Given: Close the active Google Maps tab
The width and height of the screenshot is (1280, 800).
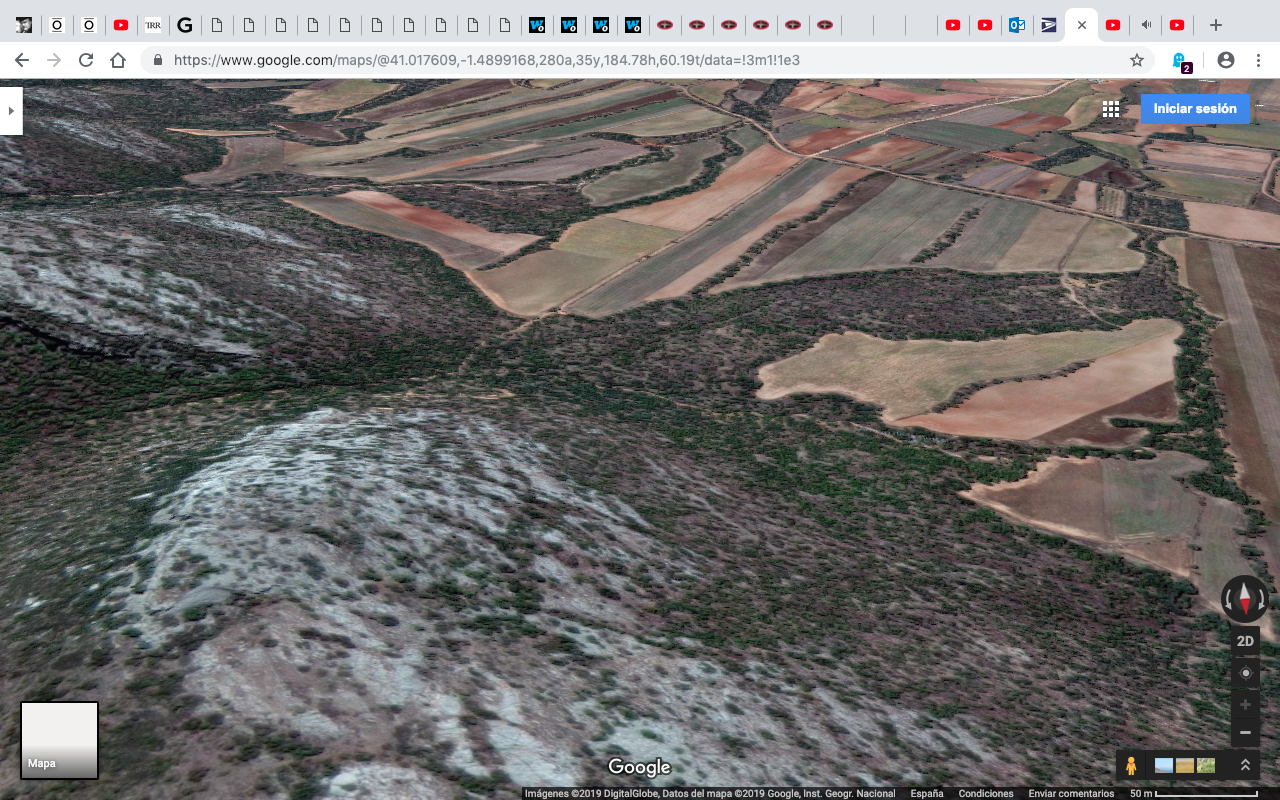Looking at the screenshot, I should 1081,25.
